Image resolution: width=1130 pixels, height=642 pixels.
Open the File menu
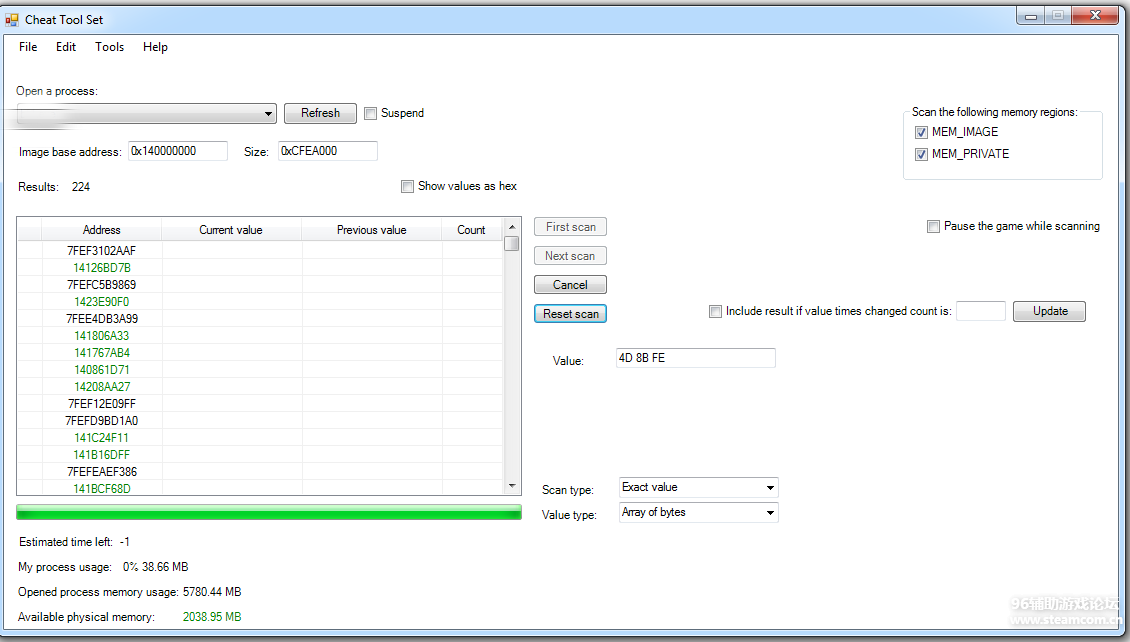pyautogui.click(x=28, y=47)
